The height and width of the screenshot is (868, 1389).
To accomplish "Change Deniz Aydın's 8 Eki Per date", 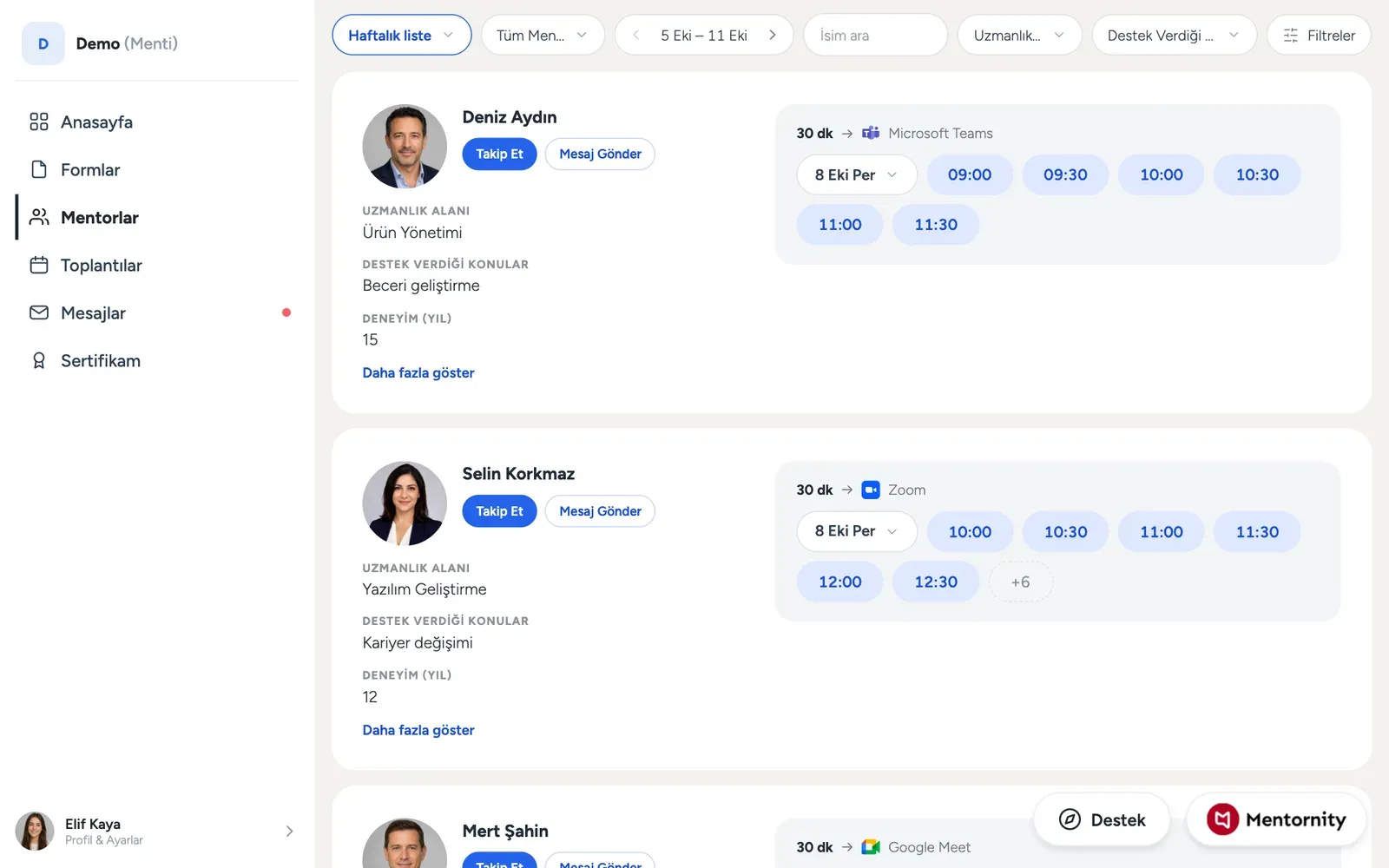I will (x=857, y=174).
